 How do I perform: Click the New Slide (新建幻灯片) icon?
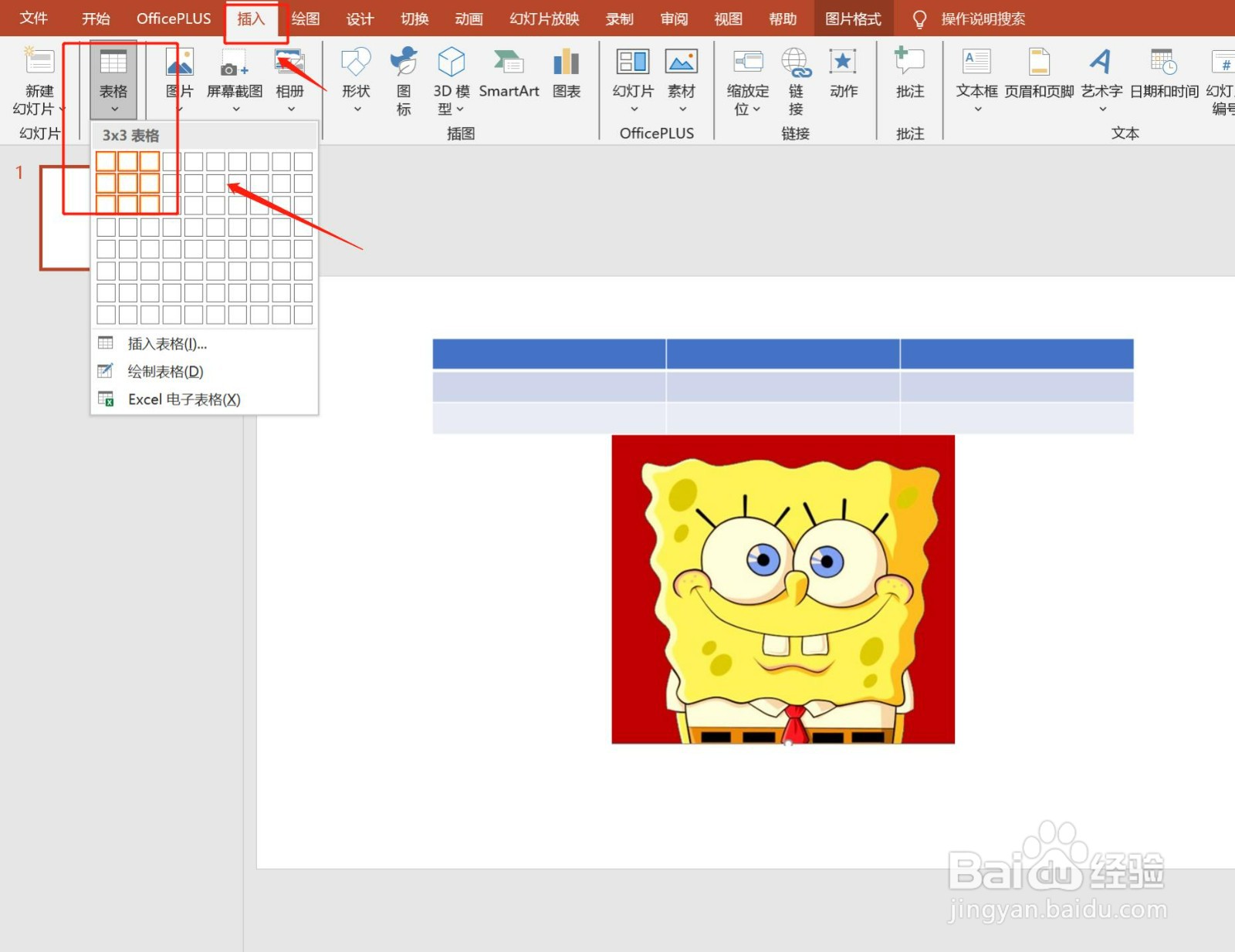coord(39,62)
